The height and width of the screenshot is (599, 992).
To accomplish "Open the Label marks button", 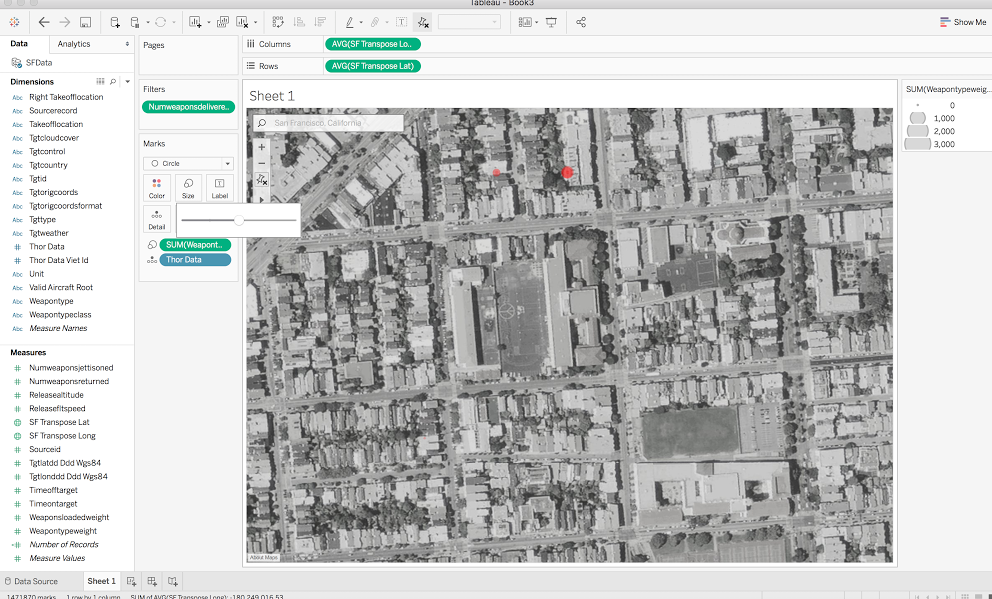I will click(220, 188).
